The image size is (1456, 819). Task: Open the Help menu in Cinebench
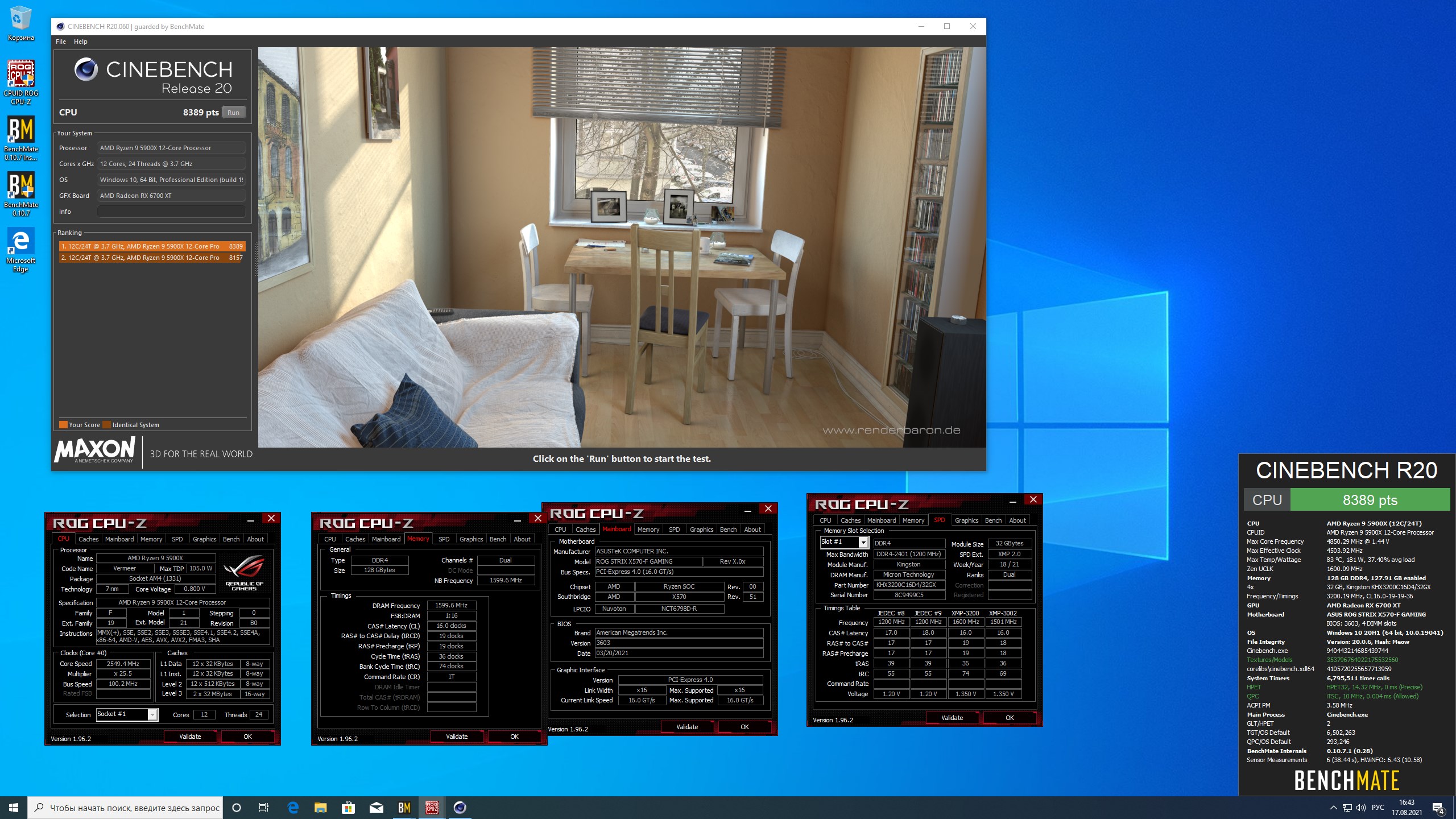(x=81, y=42)
